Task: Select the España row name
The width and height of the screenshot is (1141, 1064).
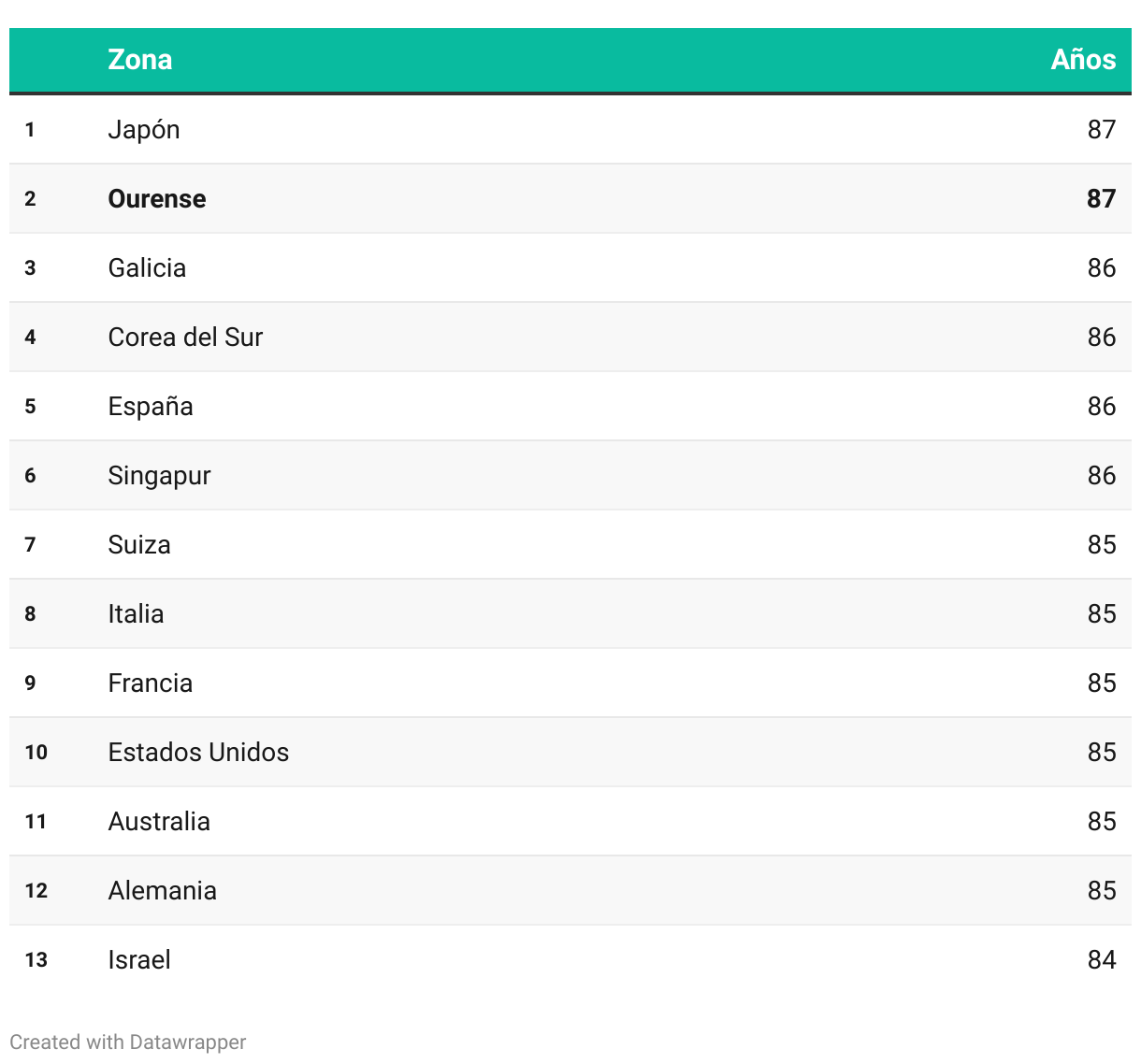Action: pyautogui.click(x=151, y=406)
